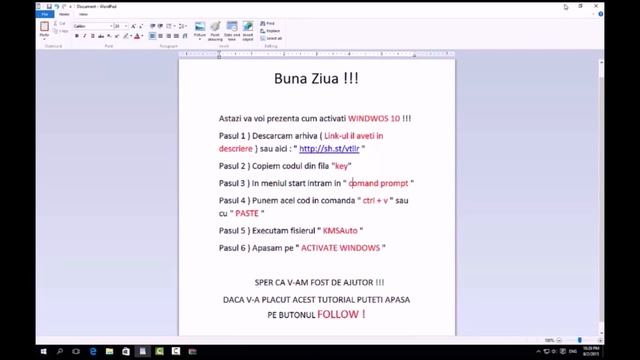Click the taskbar clock
This screenshot has width=640, height=360.
click(x=591, y=351)
